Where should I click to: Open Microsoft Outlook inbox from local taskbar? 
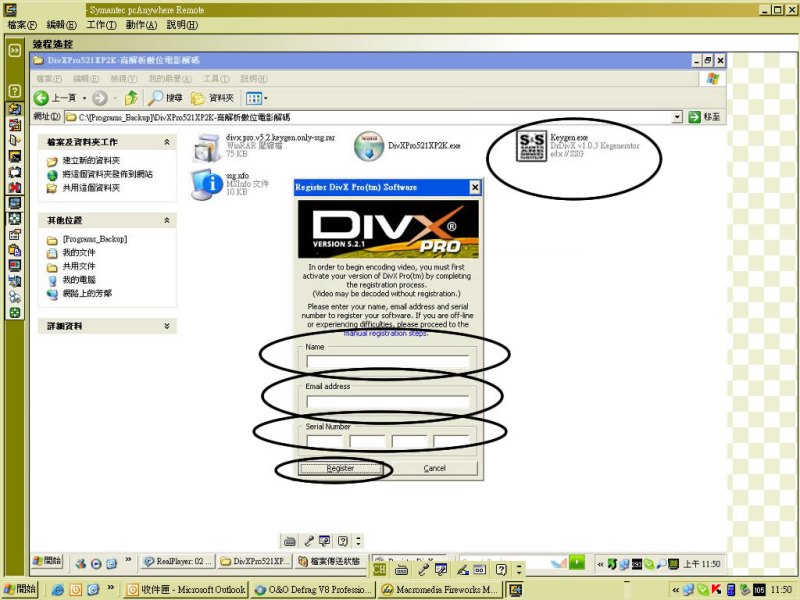point(186,590)
